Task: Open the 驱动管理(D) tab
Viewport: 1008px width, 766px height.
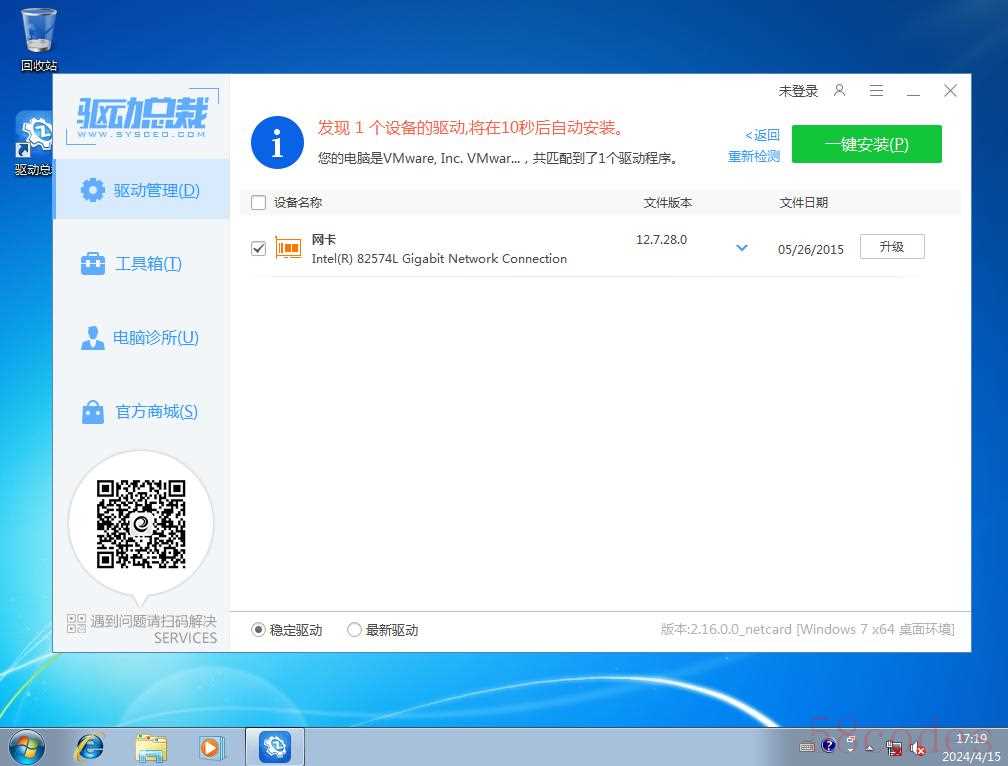Action: (141, 190)
